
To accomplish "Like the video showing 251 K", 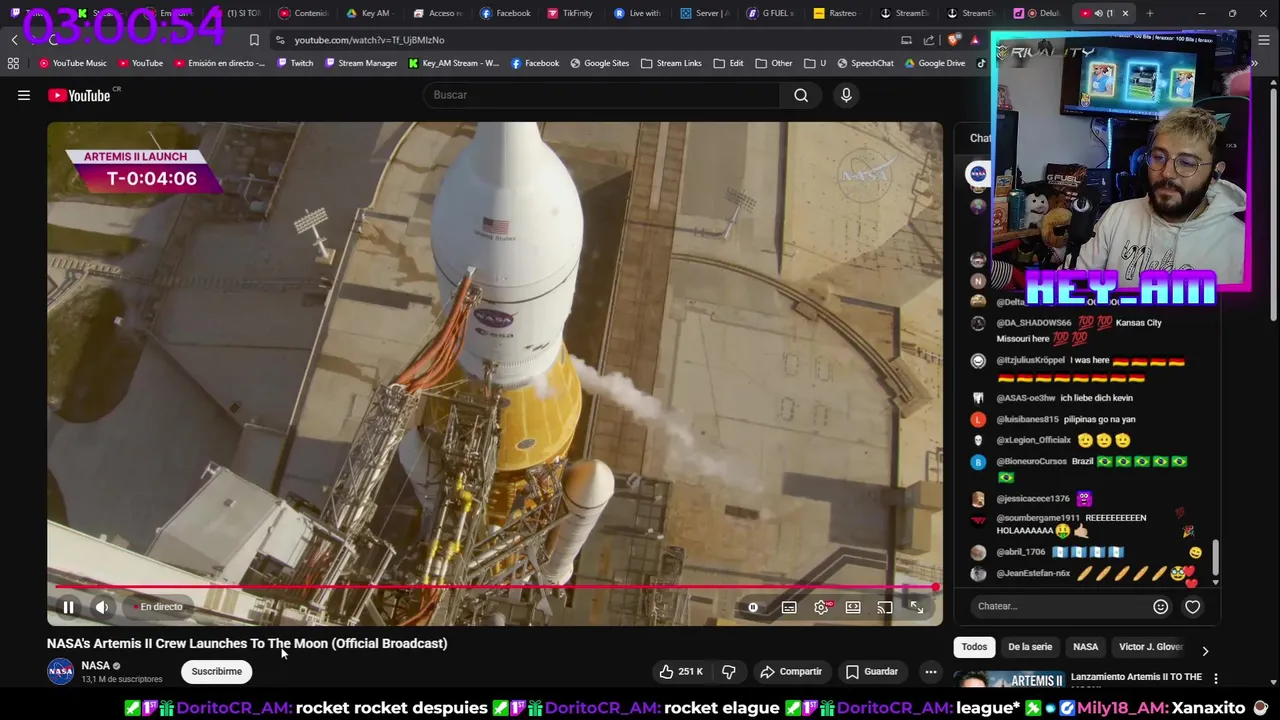I will point(681,672).
